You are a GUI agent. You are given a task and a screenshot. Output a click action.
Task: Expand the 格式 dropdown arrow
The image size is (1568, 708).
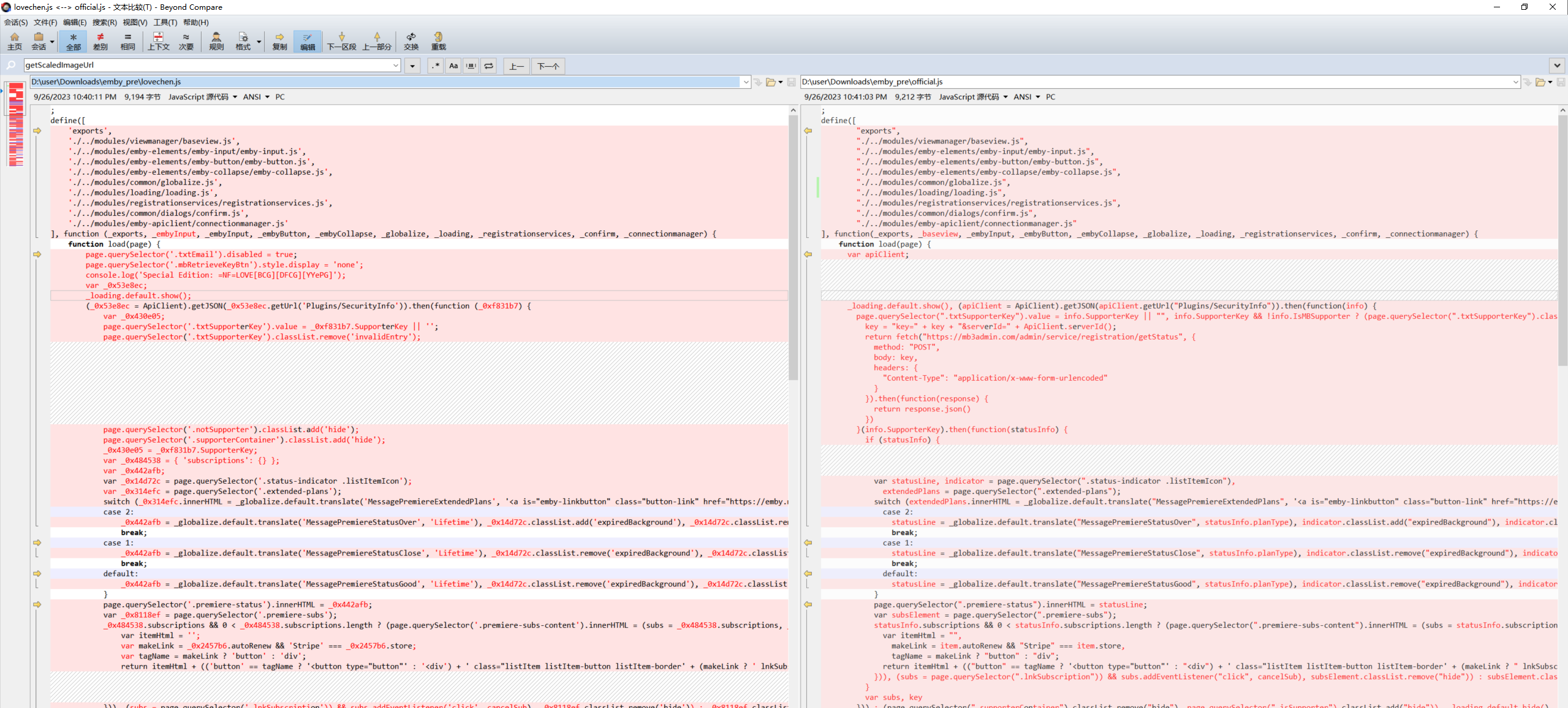point(259,42)
